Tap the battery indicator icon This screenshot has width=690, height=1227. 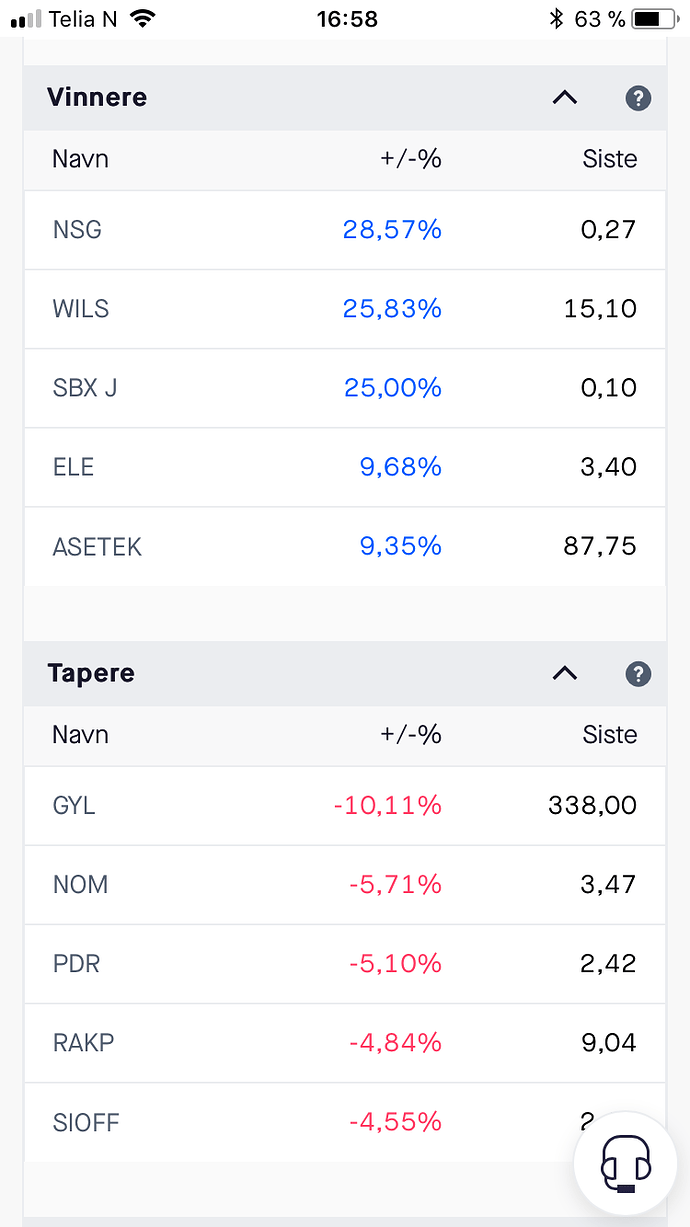coord(653,19)
